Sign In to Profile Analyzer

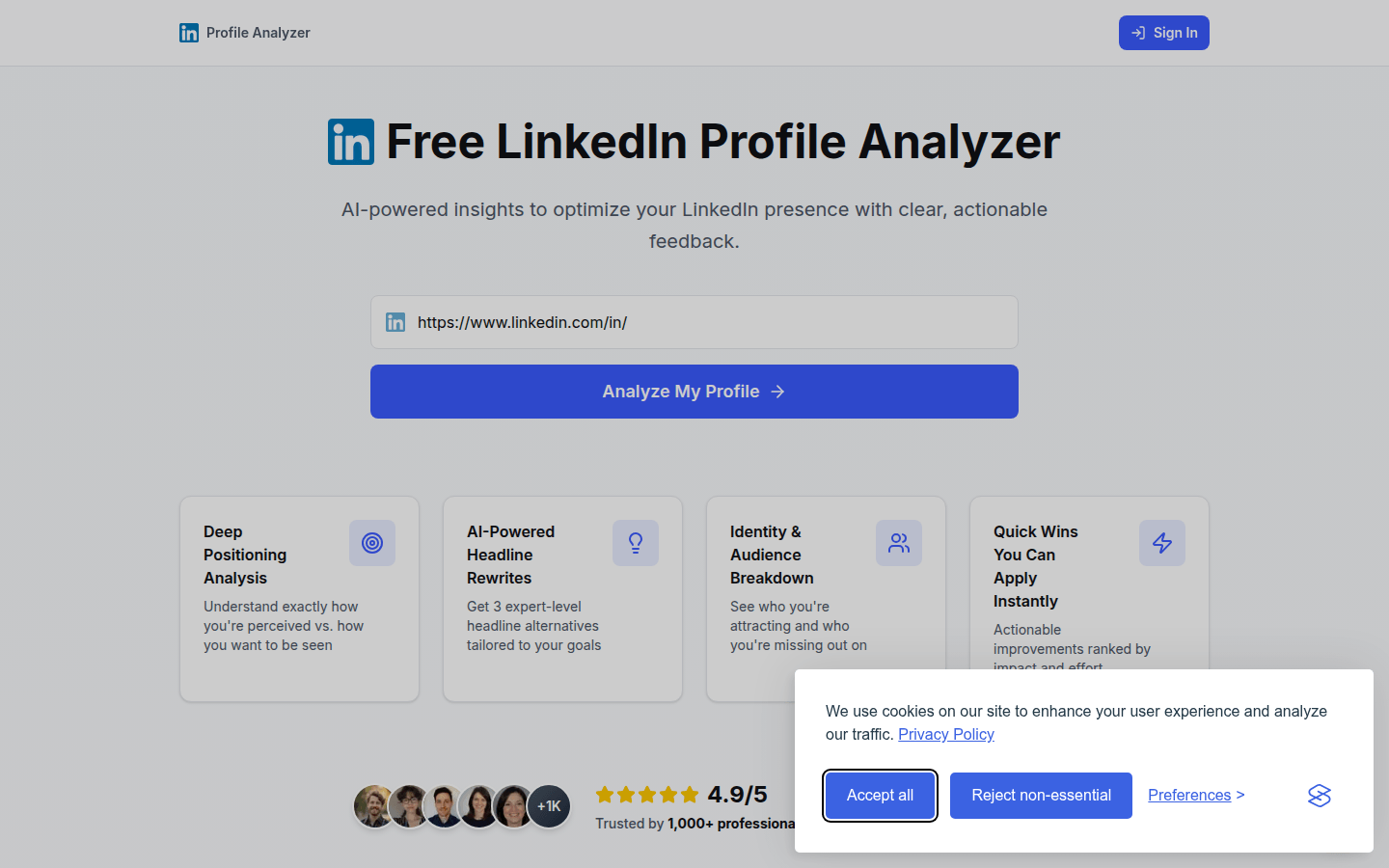pos(1164,32)
